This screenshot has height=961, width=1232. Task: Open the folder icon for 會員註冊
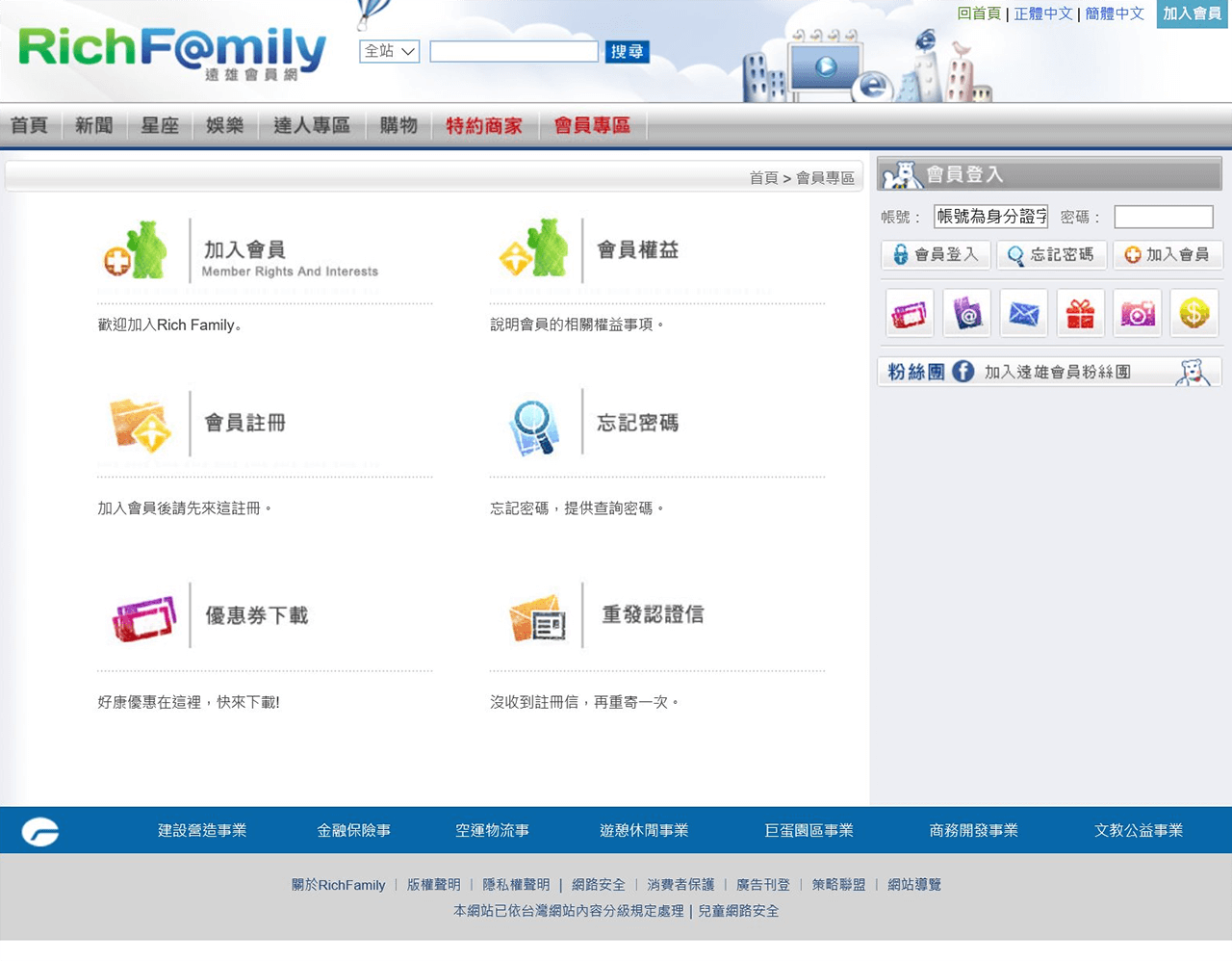141,425
